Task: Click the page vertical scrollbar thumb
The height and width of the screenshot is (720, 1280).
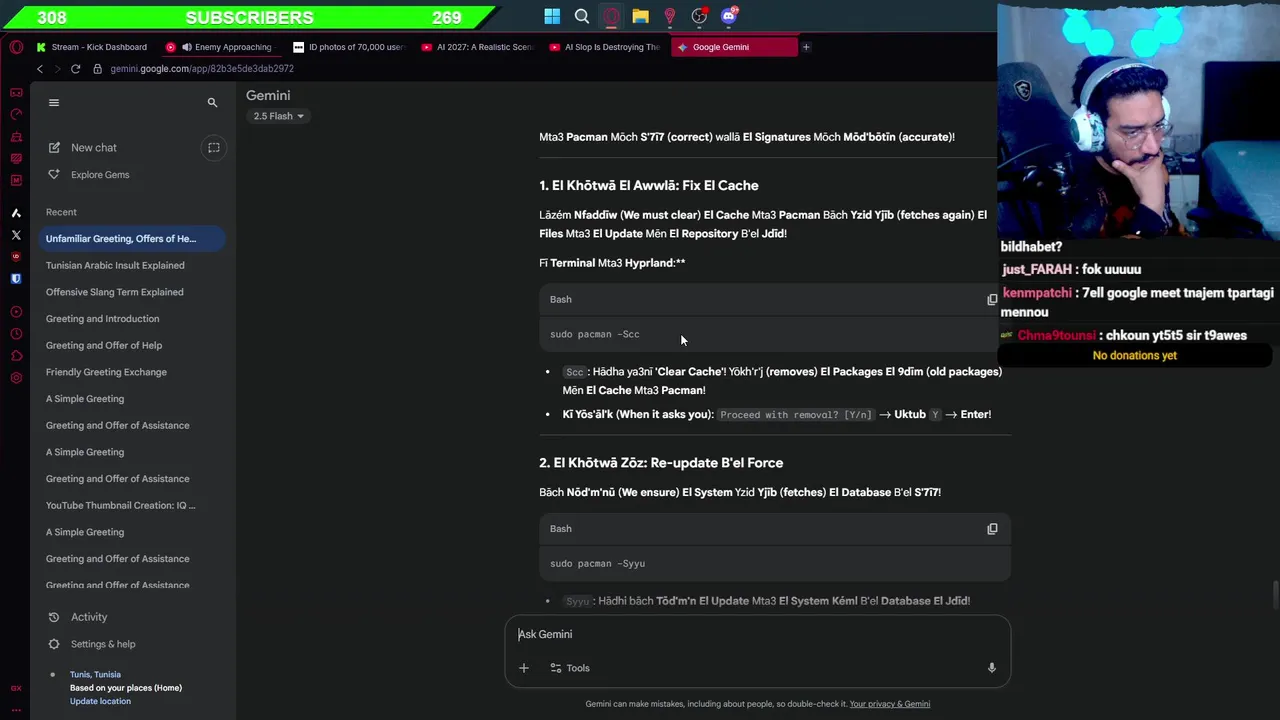Action: 1275,593
